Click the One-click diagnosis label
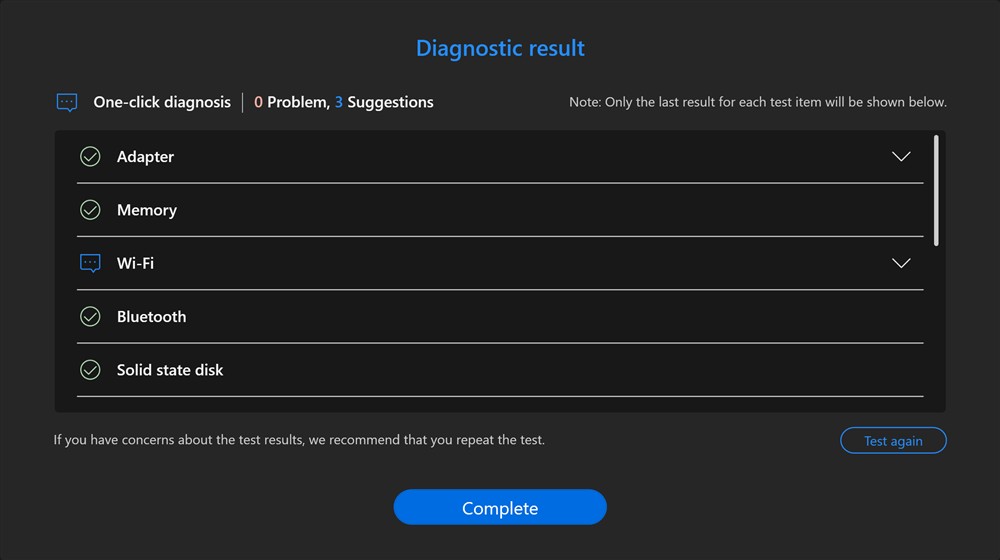This screenshot has height=560, width=1000. pyautogui.click(x=162, y=102)
